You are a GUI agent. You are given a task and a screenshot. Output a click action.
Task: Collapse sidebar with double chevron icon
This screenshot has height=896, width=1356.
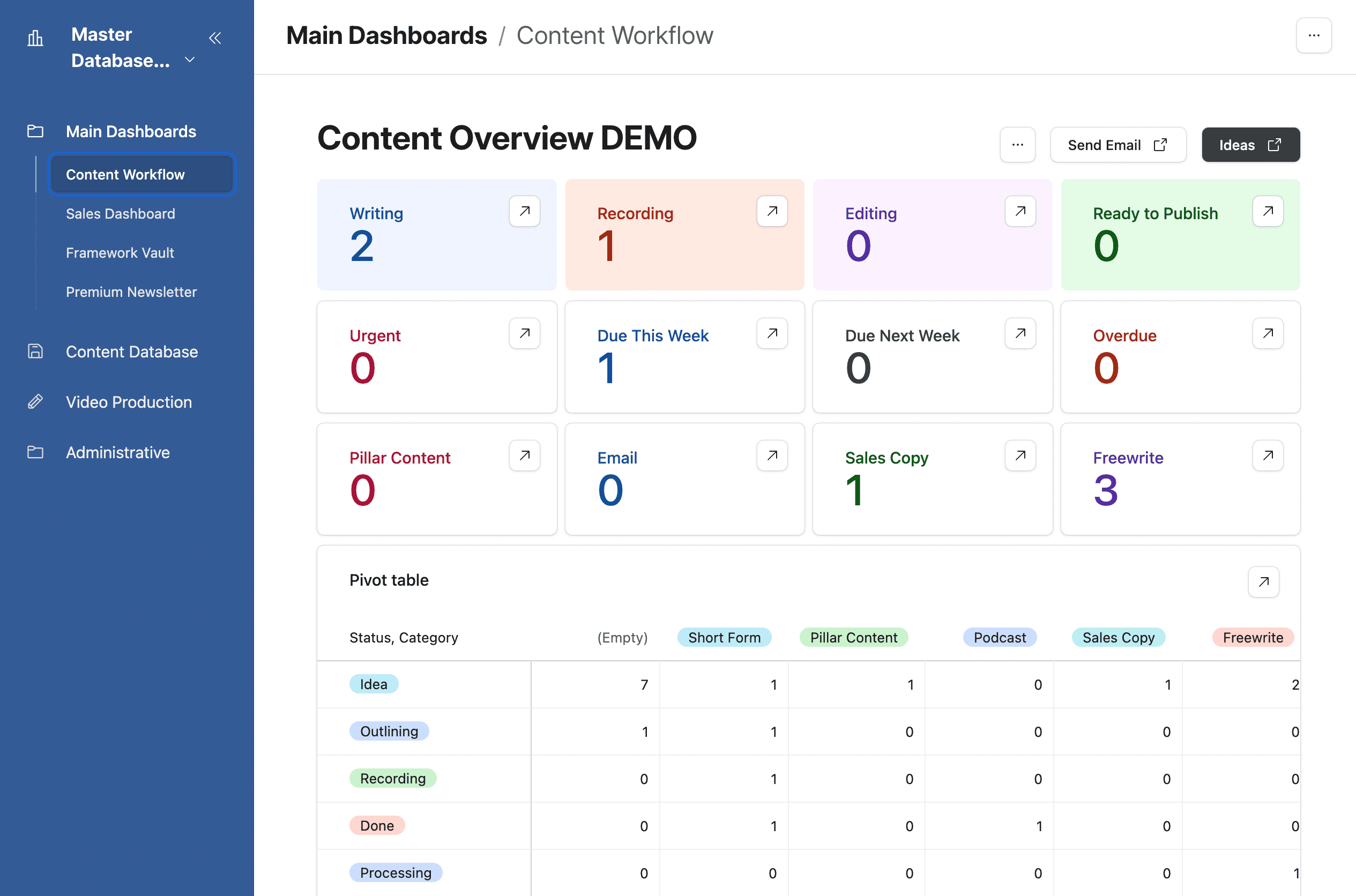pyautogui.click(x=215, y=38)
